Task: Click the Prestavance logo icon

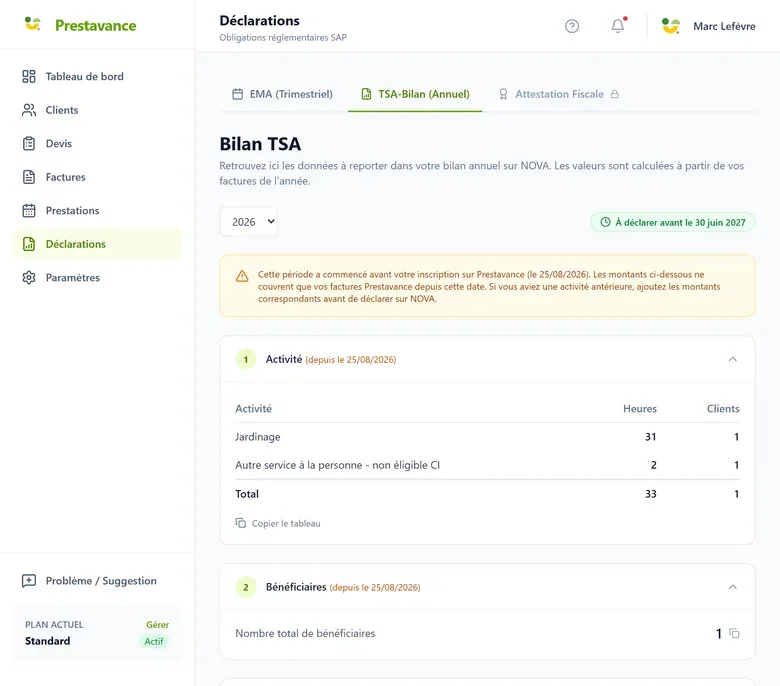Action: click(x=32, y=24)
